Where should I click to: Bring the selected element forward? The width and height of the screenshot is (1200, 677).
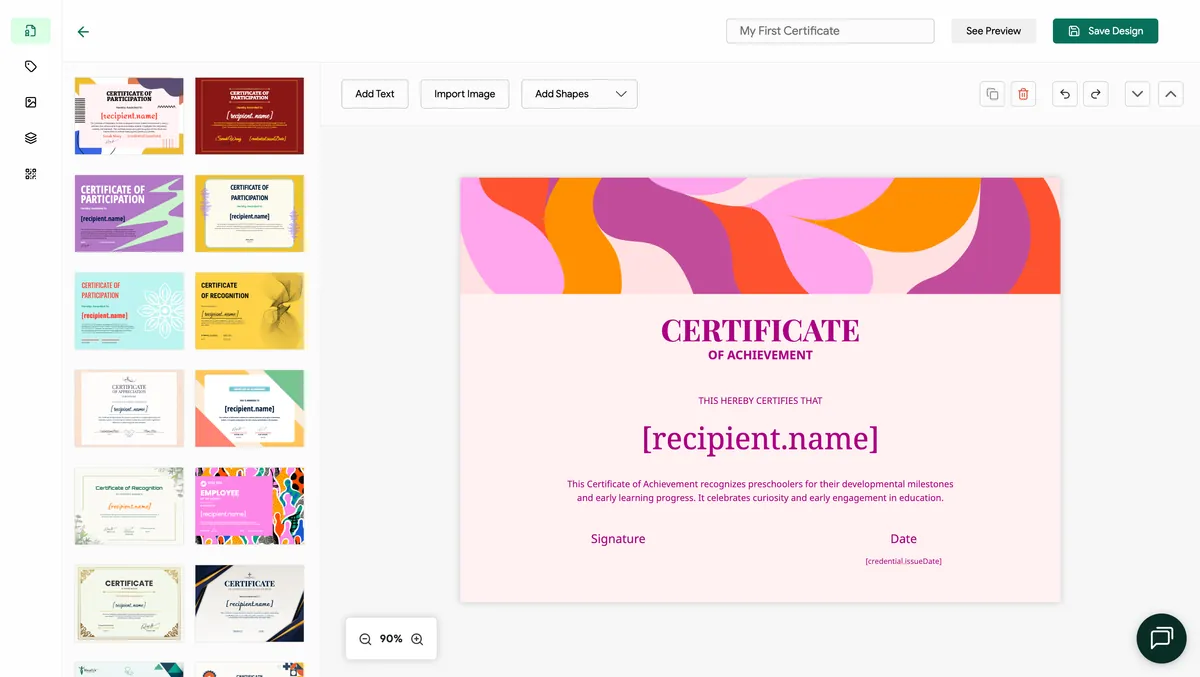pos(1170,93)
